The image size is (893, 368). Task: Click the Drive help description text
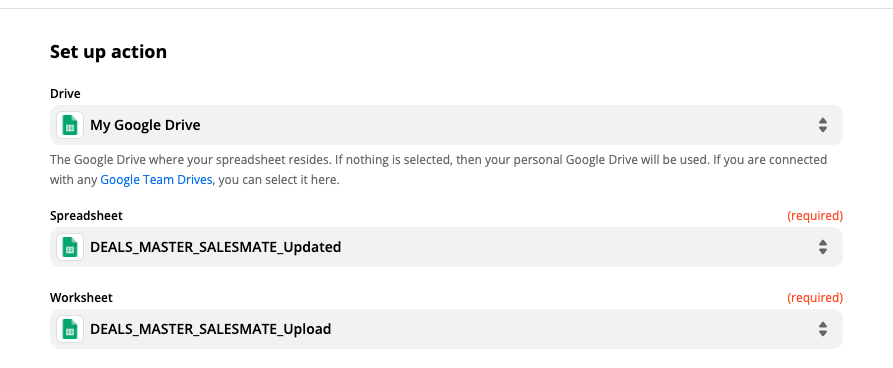pyautogui.click(x=439, y=170)
